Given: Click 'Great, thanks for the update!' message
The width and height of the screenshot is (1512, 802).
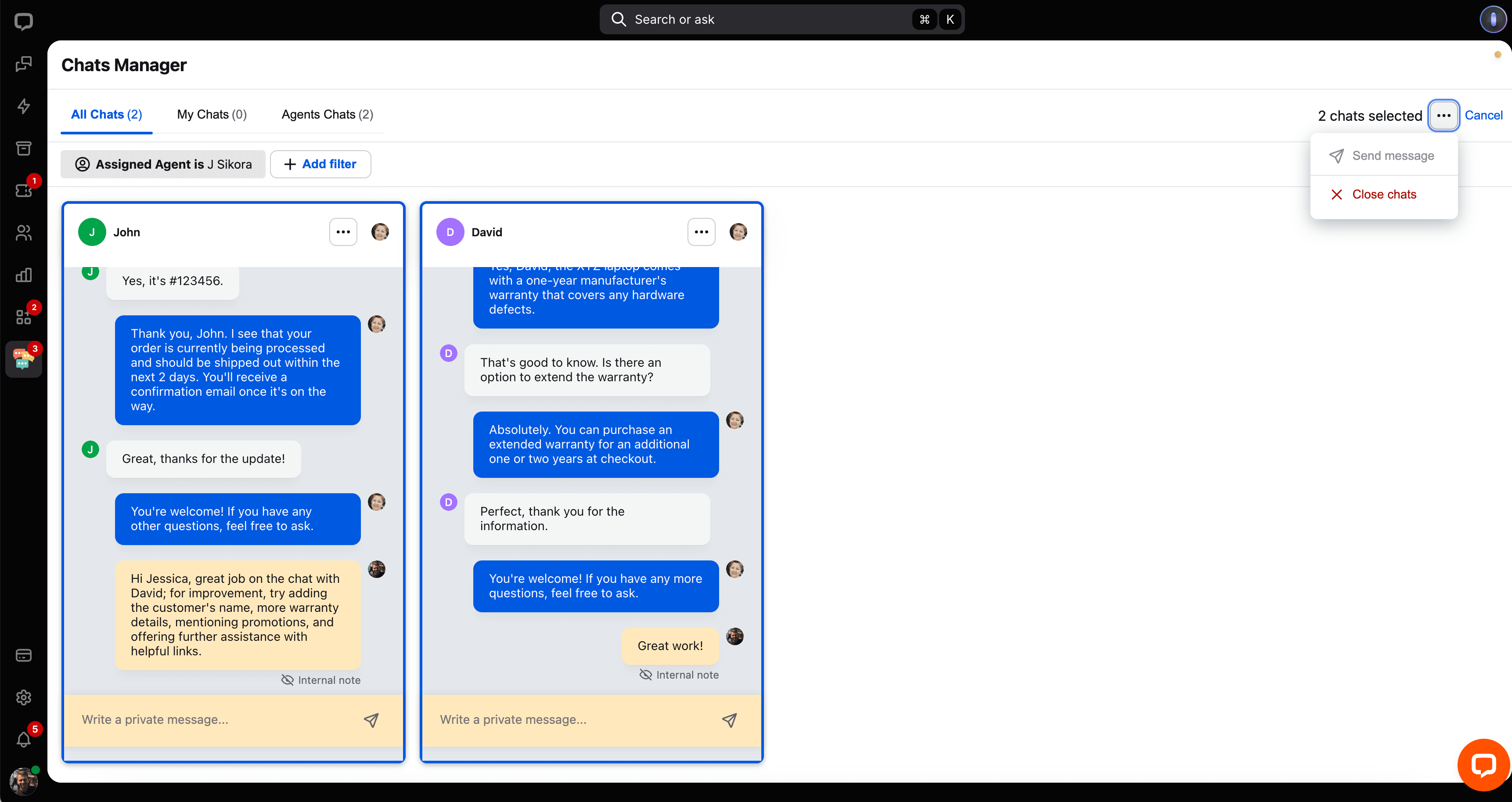Looking at the screenshot, I should coord(203,459).
